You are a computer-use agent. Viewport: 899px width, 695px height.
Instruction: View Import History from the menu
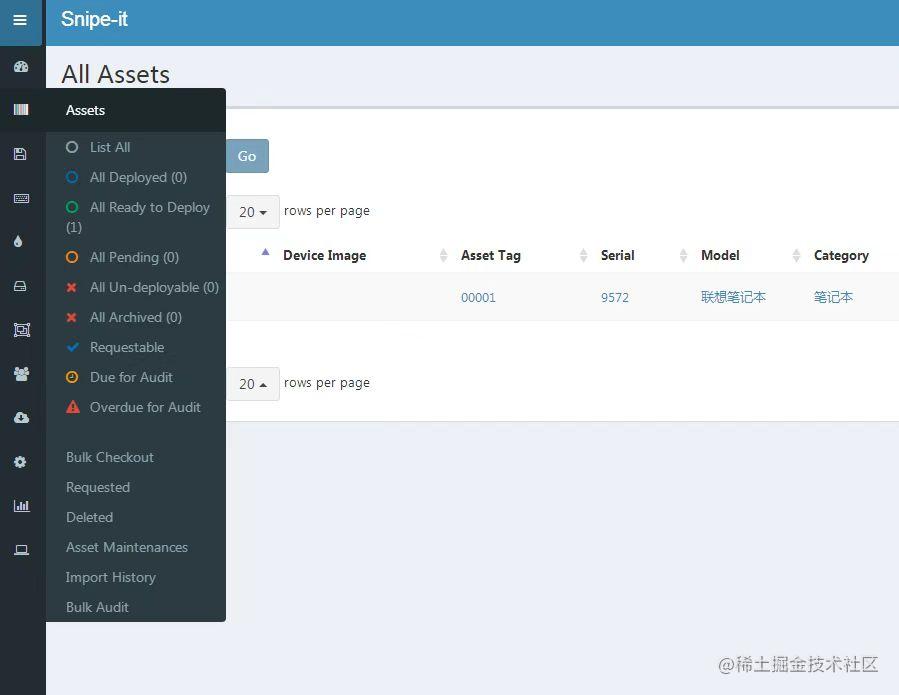point(110,577)
